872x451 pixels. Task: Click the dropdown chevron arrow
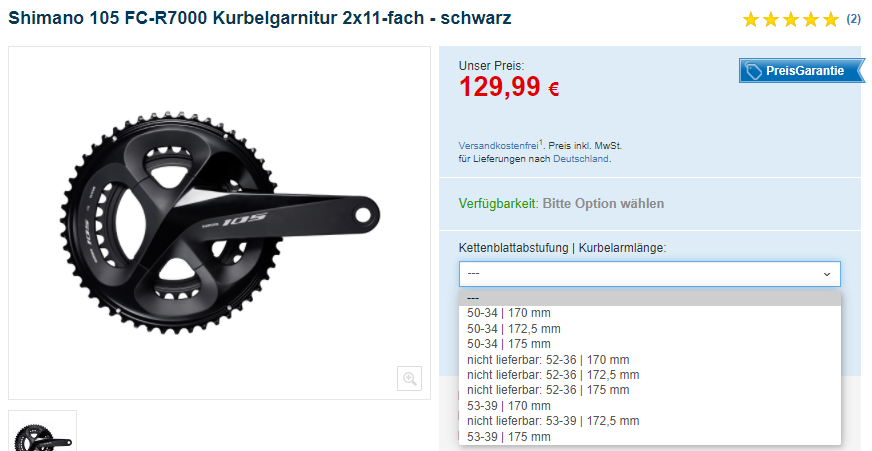827,274
